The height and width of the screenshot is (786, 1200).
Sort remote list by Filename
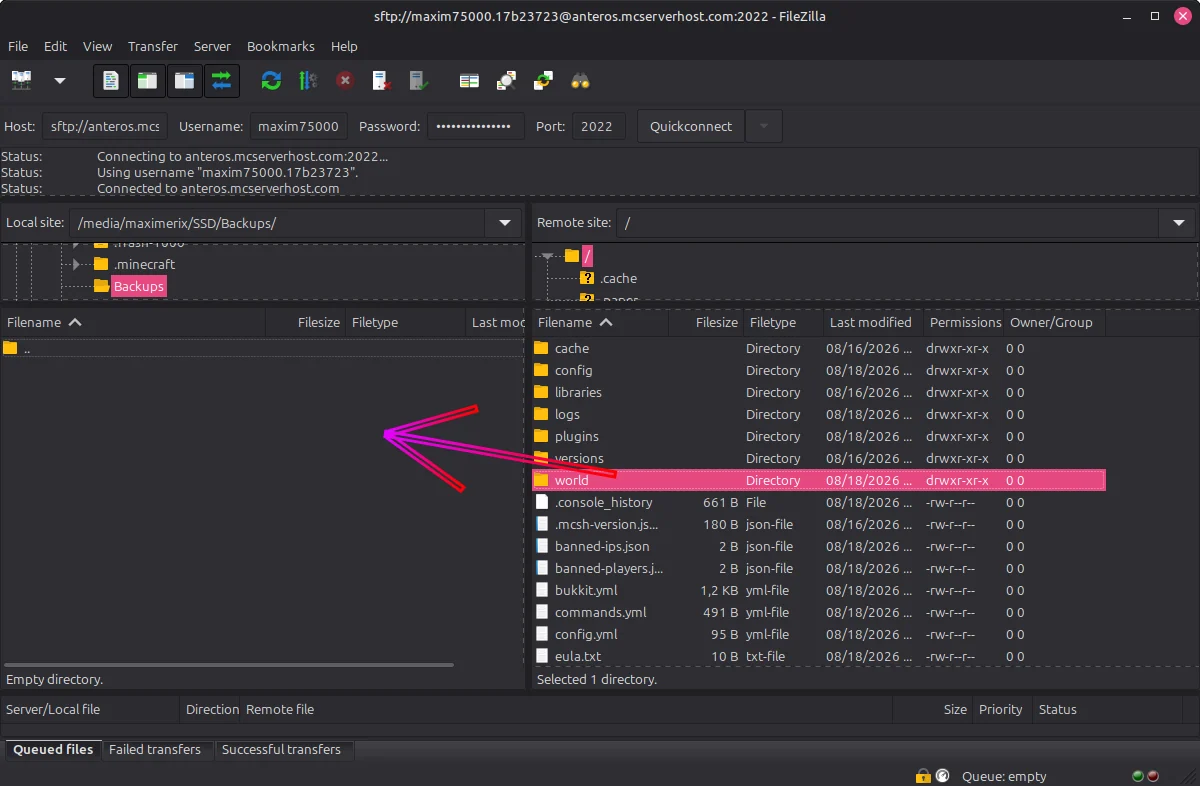coord(600,322)
